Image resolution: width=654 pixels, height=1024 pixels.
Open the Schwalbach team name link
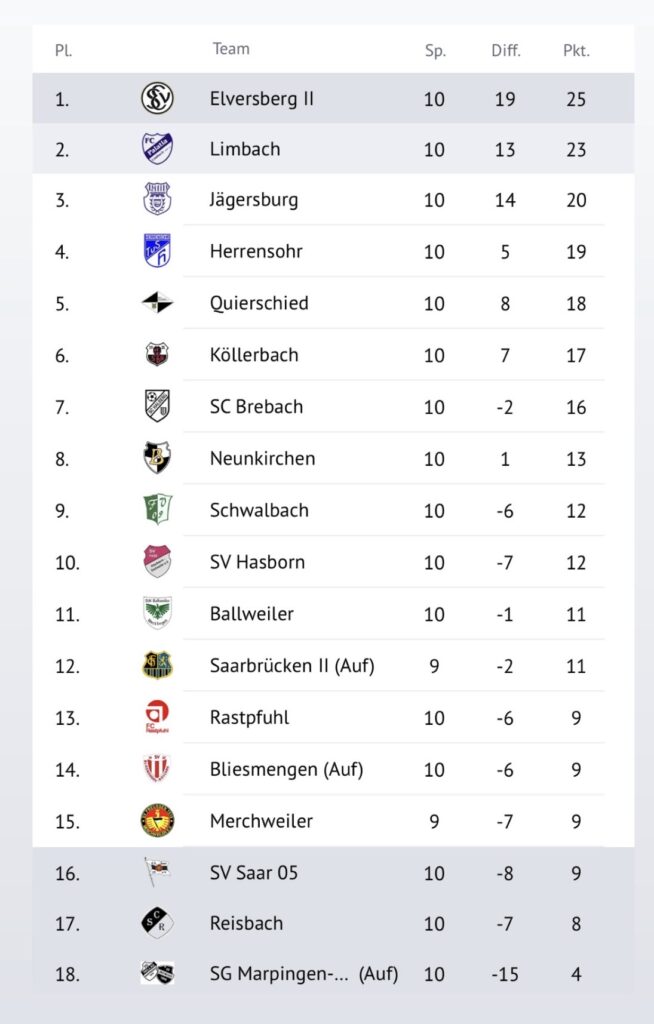coord(259,510)
